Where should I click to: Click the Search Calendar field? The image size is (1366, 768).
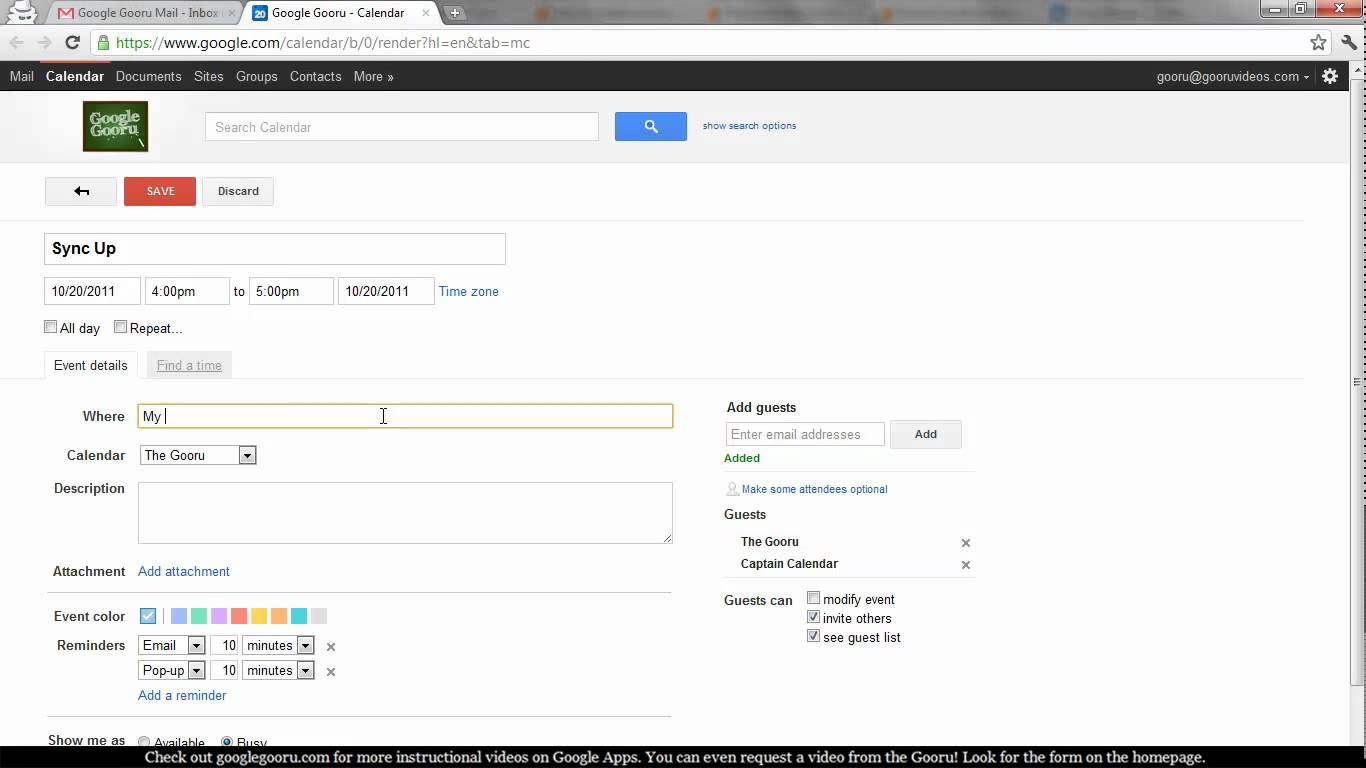coord(402,127)
